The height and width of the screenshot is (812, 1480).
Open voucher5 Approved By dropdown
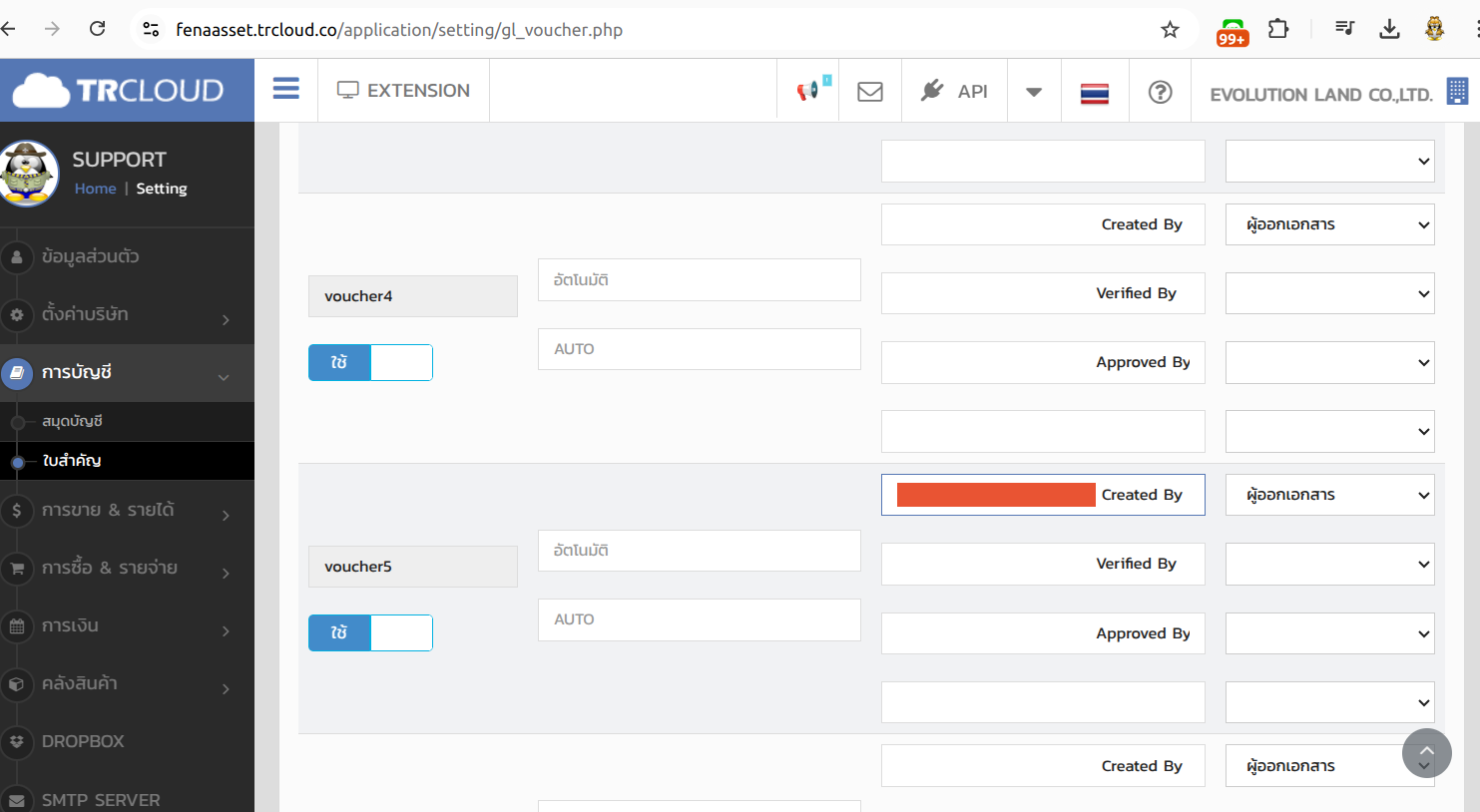(1330, 633)
